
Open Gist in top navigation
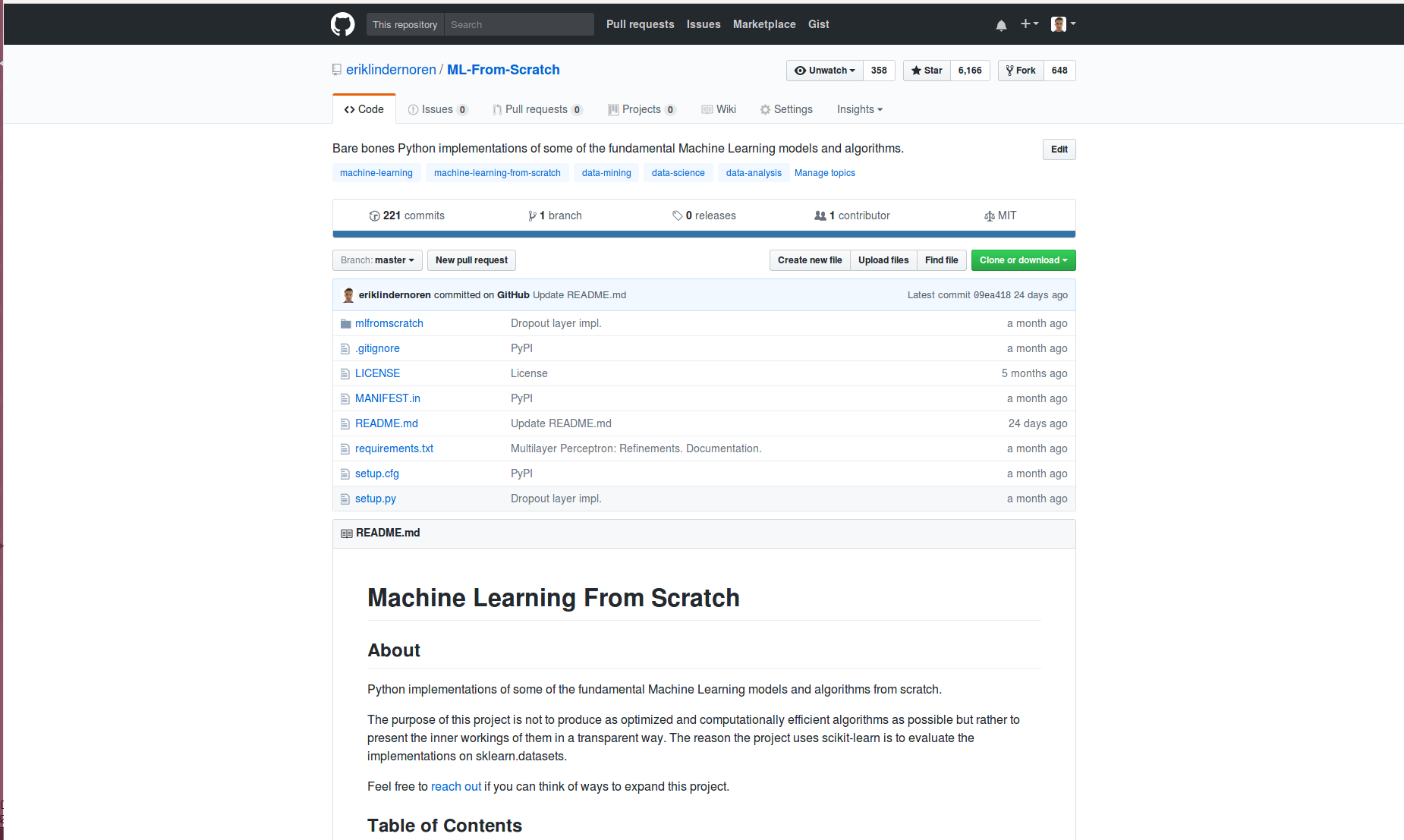[819, 24]
